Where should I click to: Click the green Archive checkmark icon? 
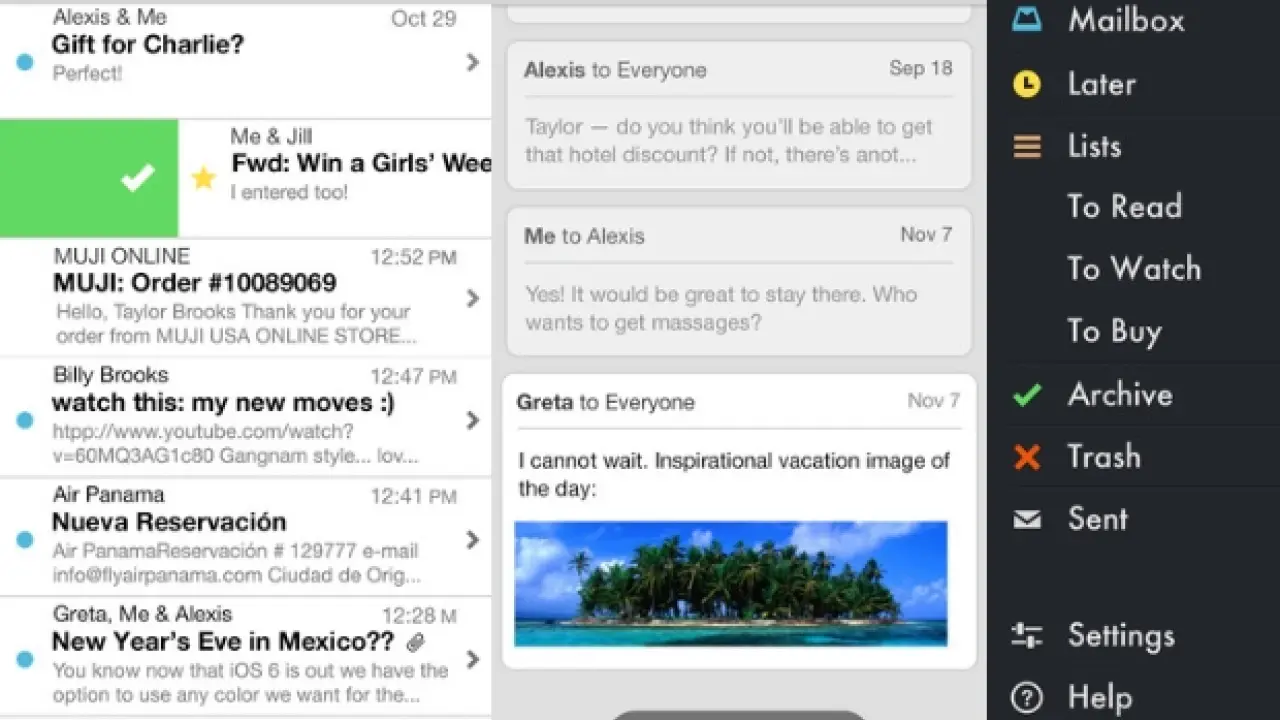[1027, 395]
